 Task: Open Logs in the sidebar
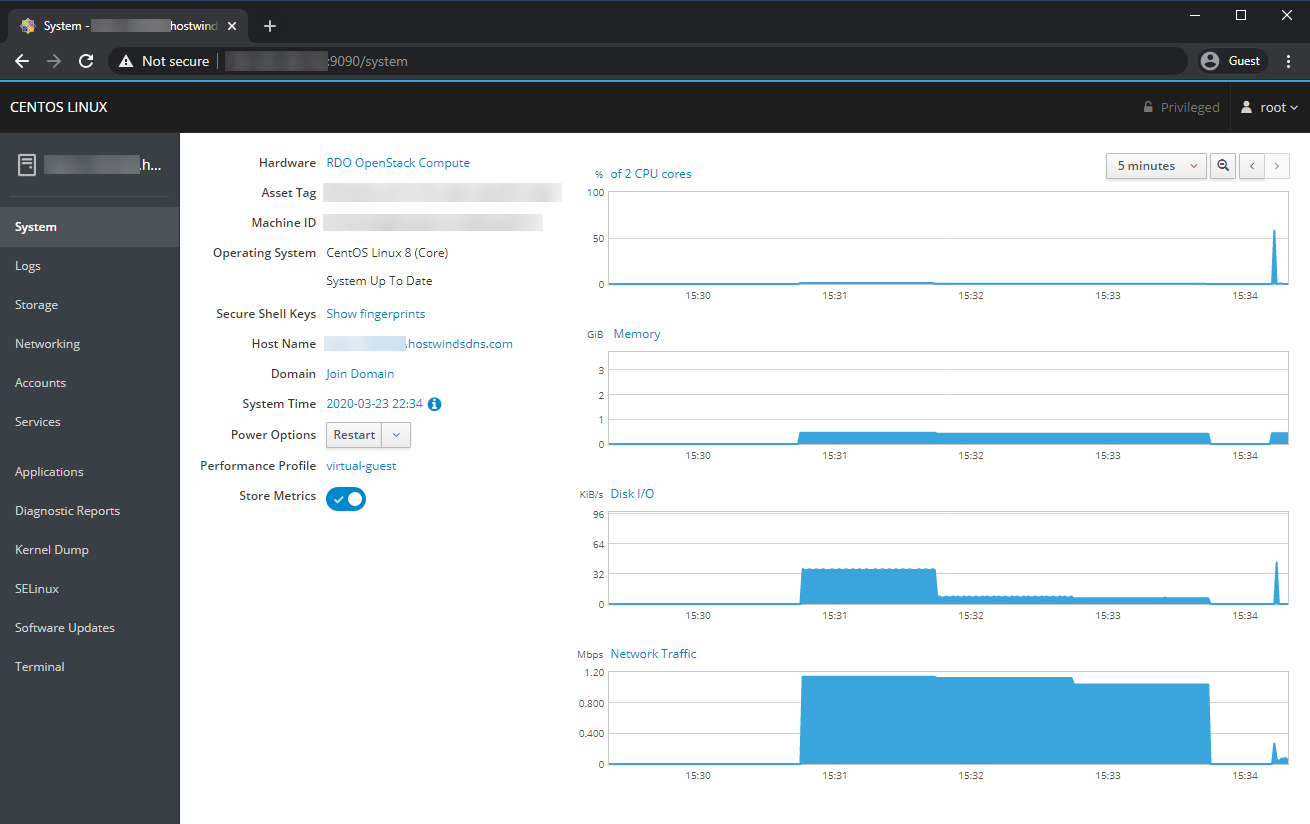point(90,266)
